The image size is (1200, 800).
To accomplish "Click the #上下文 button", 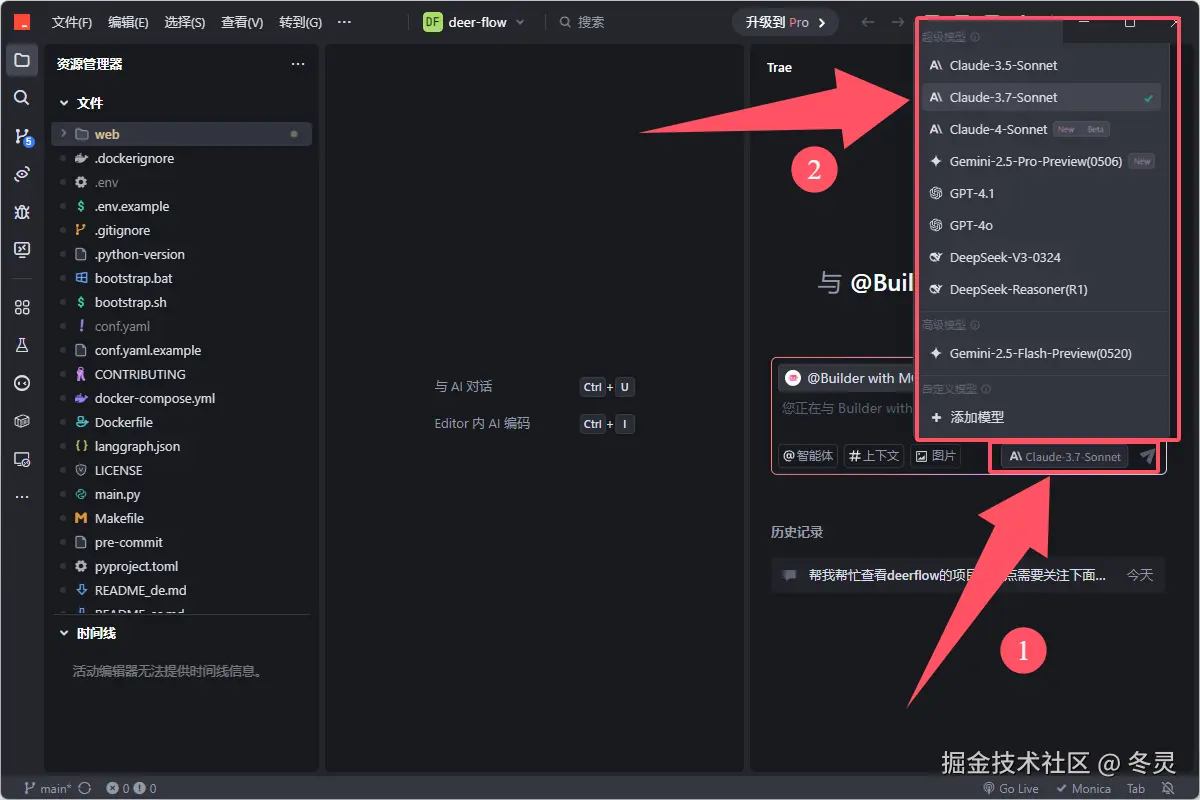I will [874, 456].
